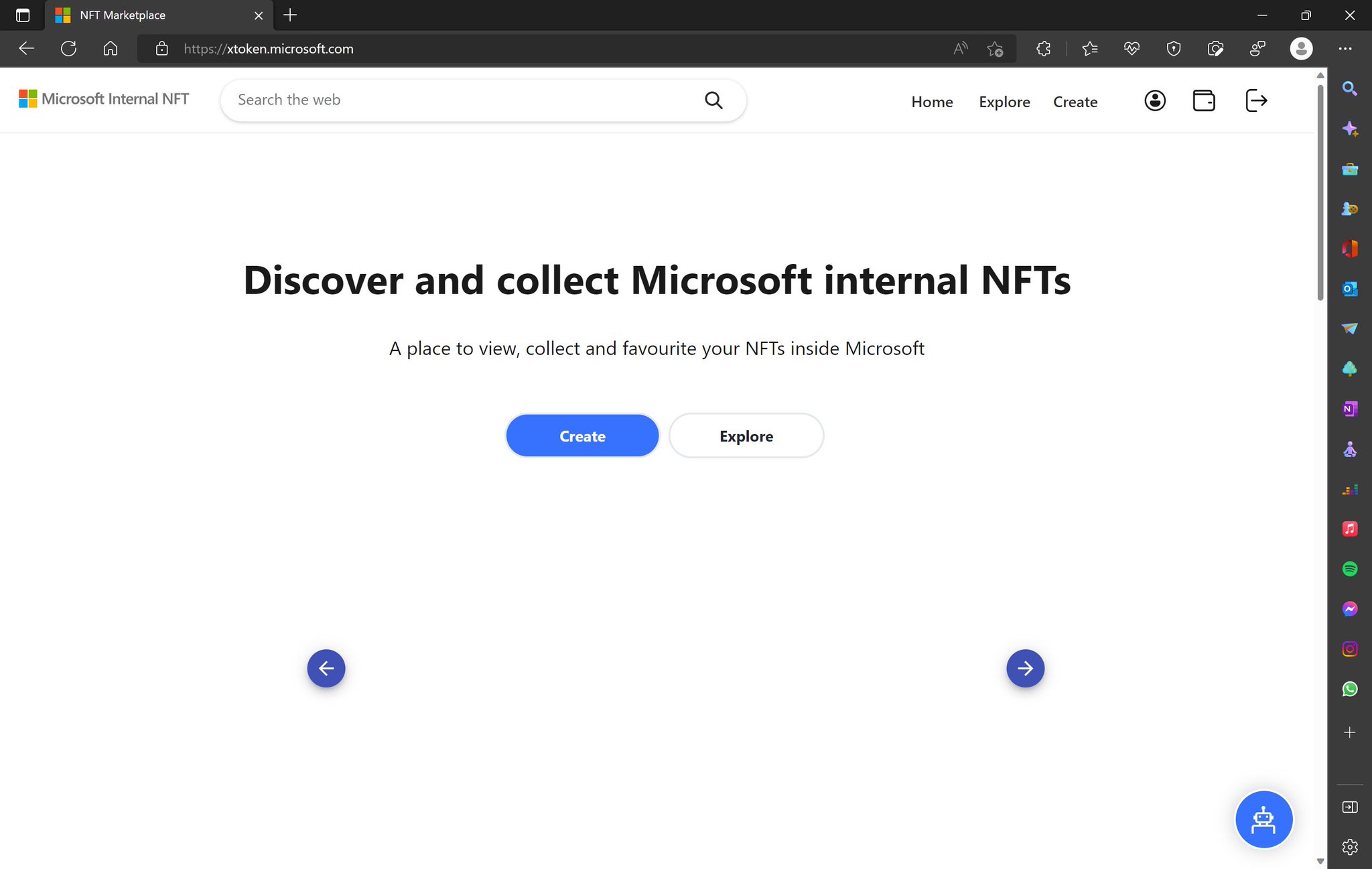The height and width of the screenshot is (869, 1372).
Task: Add page to favorites star icon
Action: point(995,48)
